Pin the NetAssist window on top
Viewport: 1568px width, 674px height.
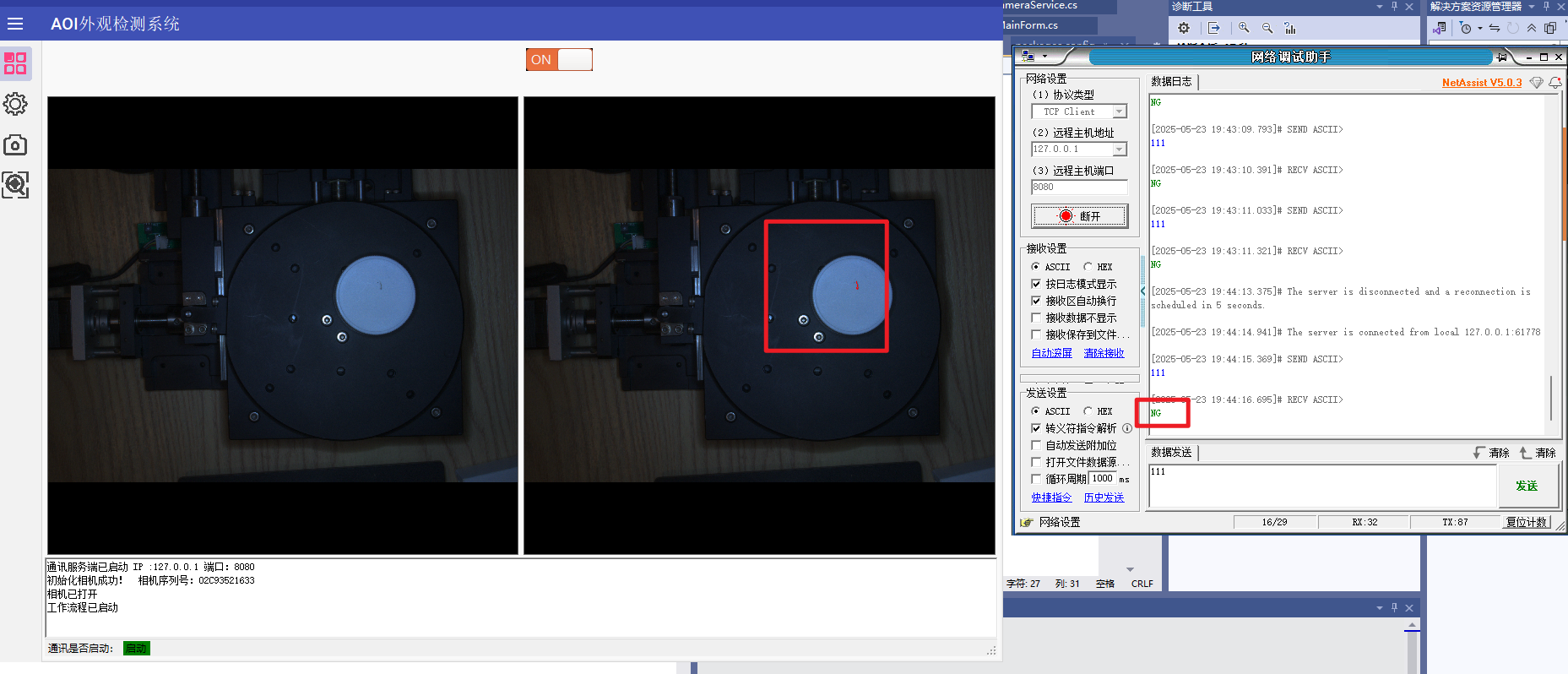[x=1501, y=57]
